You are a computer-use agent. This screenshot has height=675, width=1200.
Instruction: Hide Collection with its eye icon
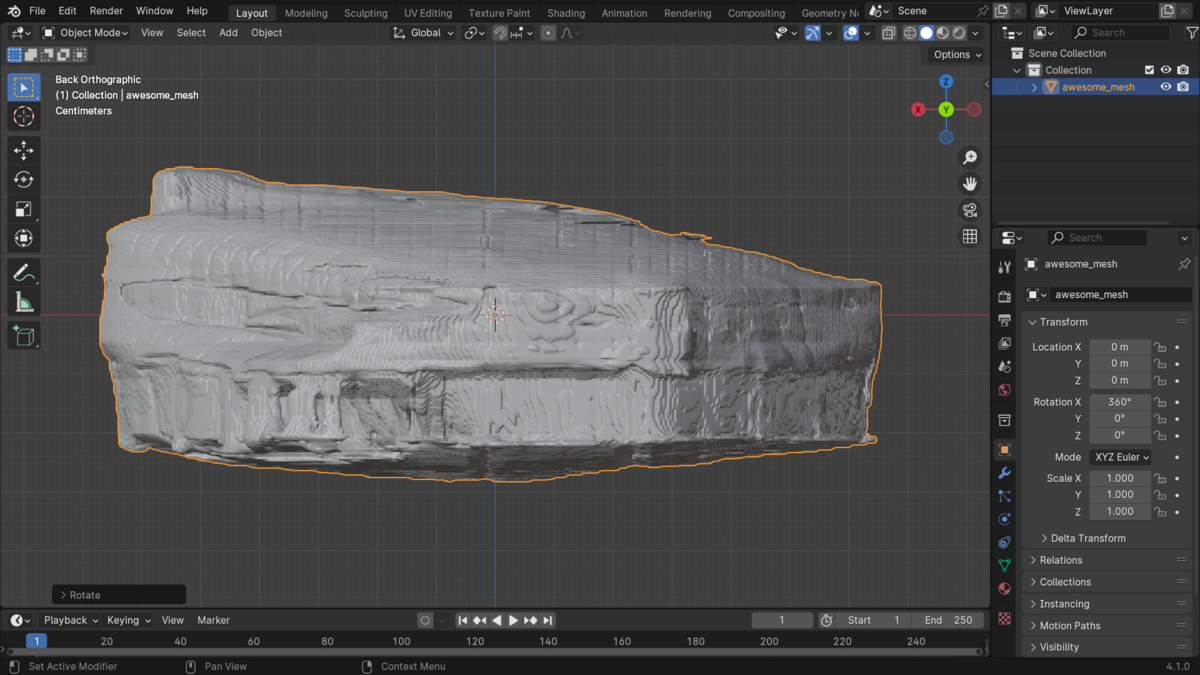click(x=1166, y=70)
